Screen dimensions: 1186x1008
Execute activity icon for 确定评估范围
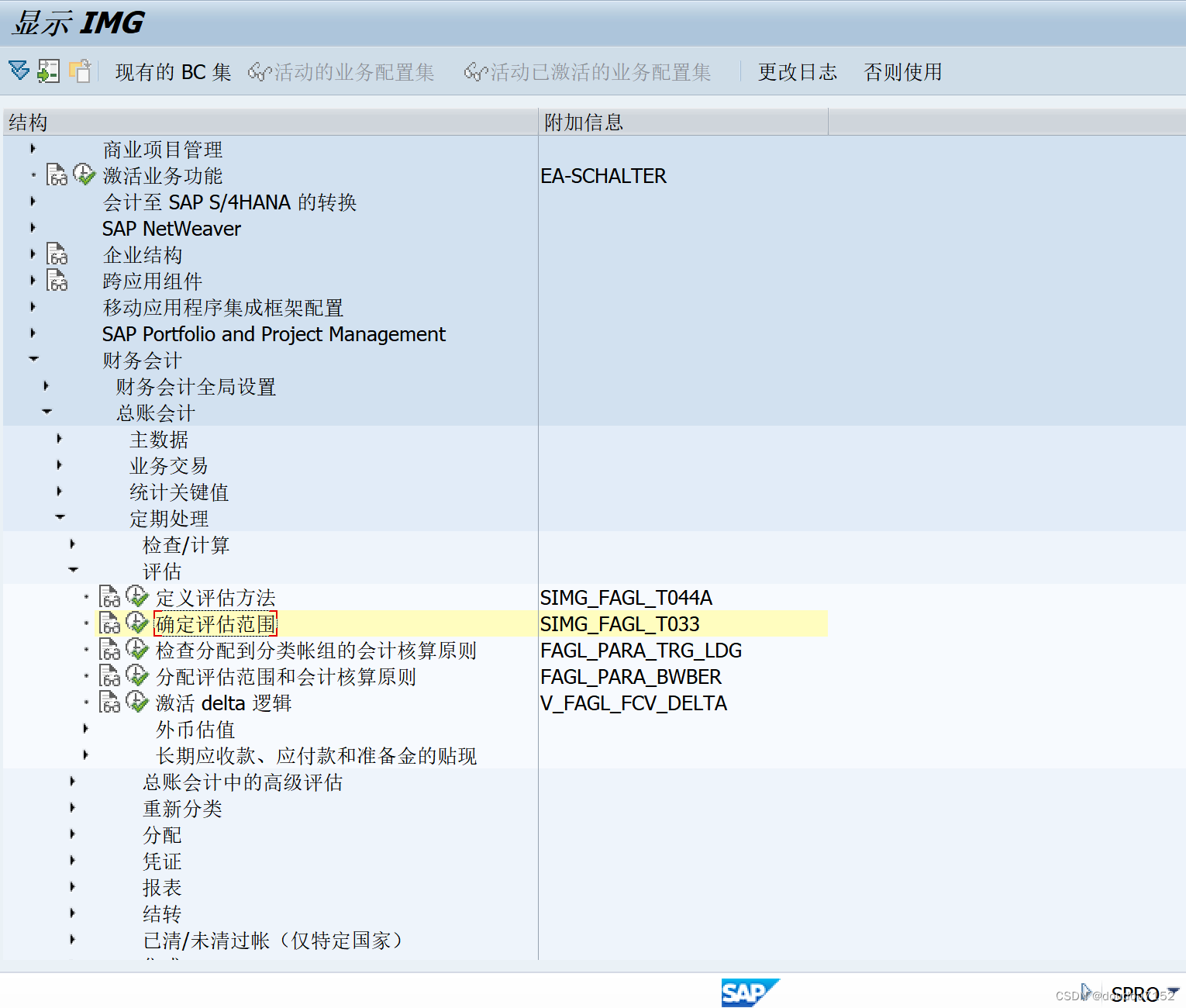point(137,623)
